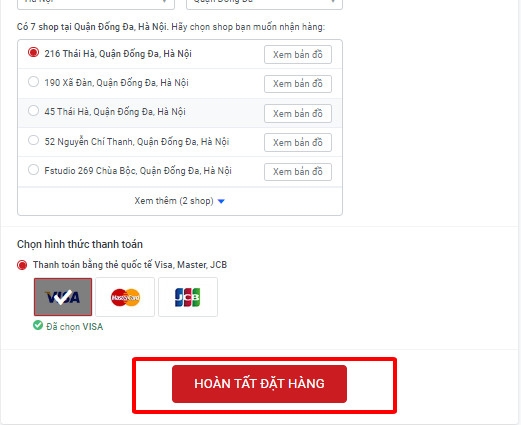Choose 45 Thái Hà shop radio option
Viewport: 521px width, 425px height.
tap(33, 110)
